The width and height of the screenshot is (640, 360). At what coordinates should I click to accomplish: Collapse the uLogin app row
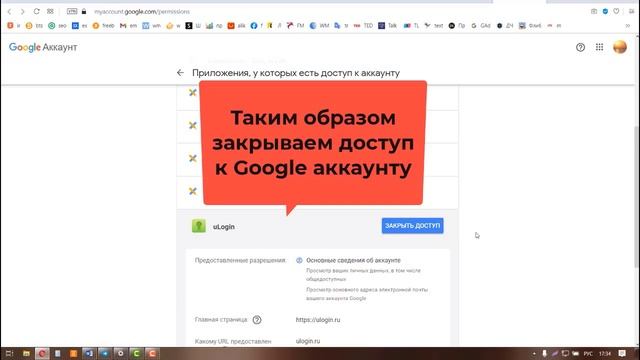coord(317,226)
